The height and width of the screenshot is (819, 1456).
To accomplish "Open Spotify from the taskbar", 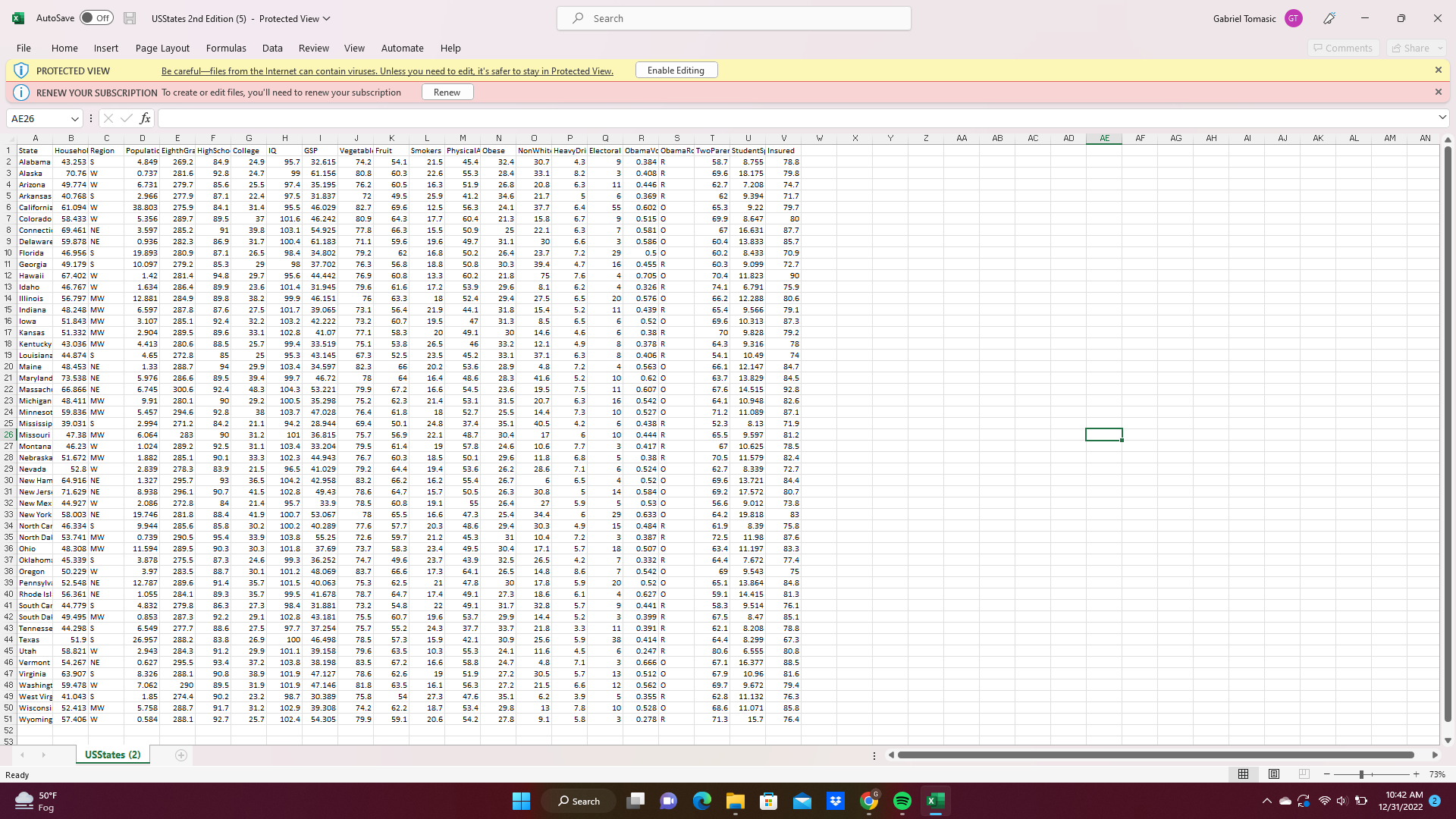I will (x=902, y=801).
